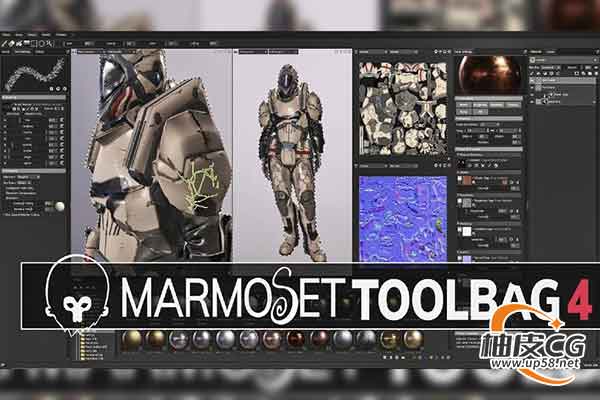This screenshot has width=600, height=400.
Task: Click the white brush tip sphere preview
Action: pos(60,206)
